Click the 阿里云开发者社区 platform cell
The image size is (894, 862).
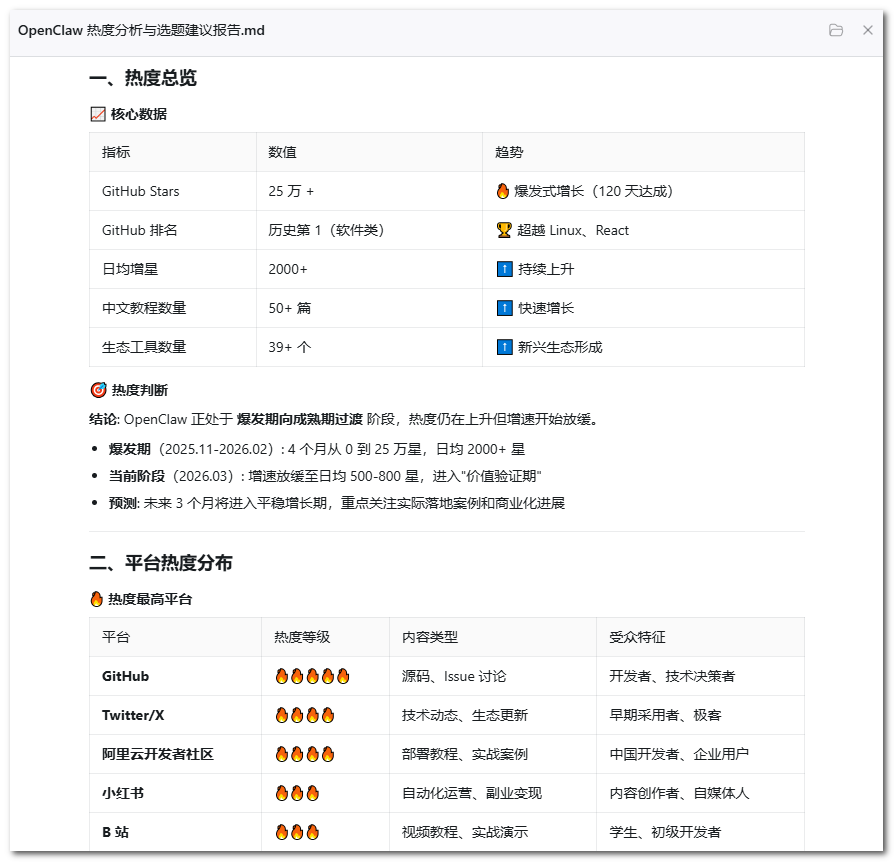point(175,754)
